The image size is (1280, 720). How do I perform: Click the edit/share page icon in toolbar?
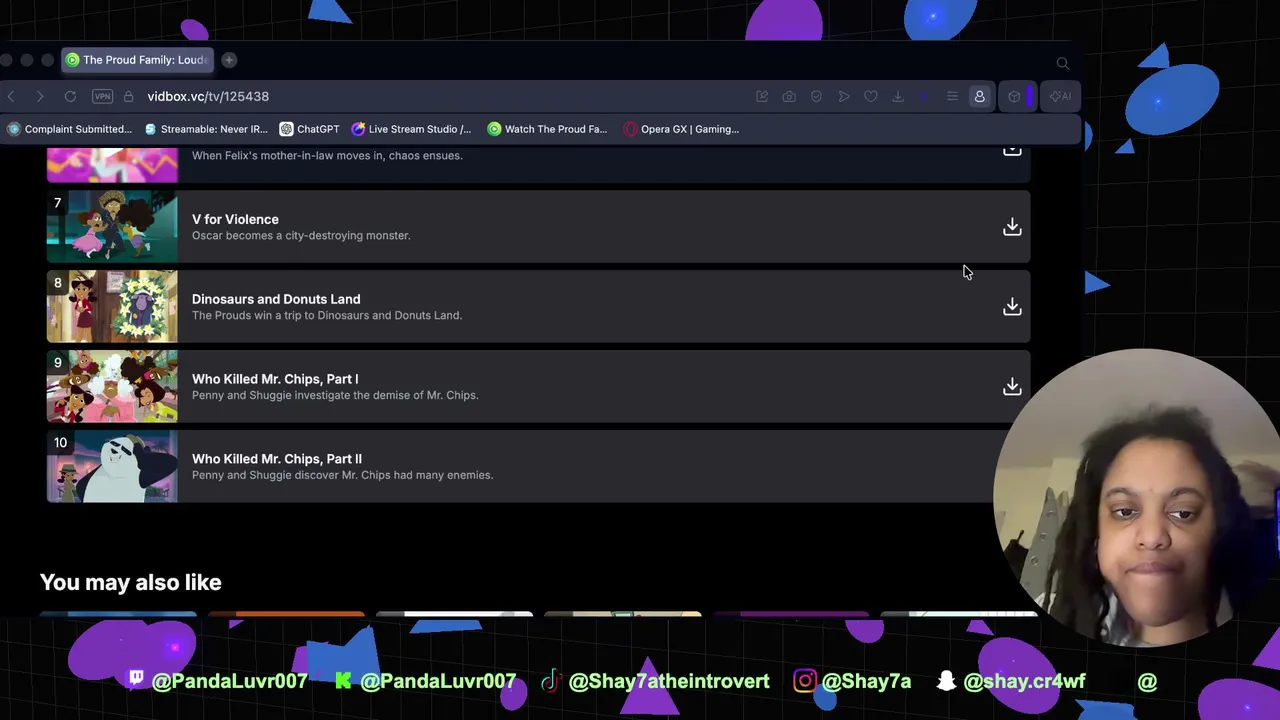[x=762, y=96]
